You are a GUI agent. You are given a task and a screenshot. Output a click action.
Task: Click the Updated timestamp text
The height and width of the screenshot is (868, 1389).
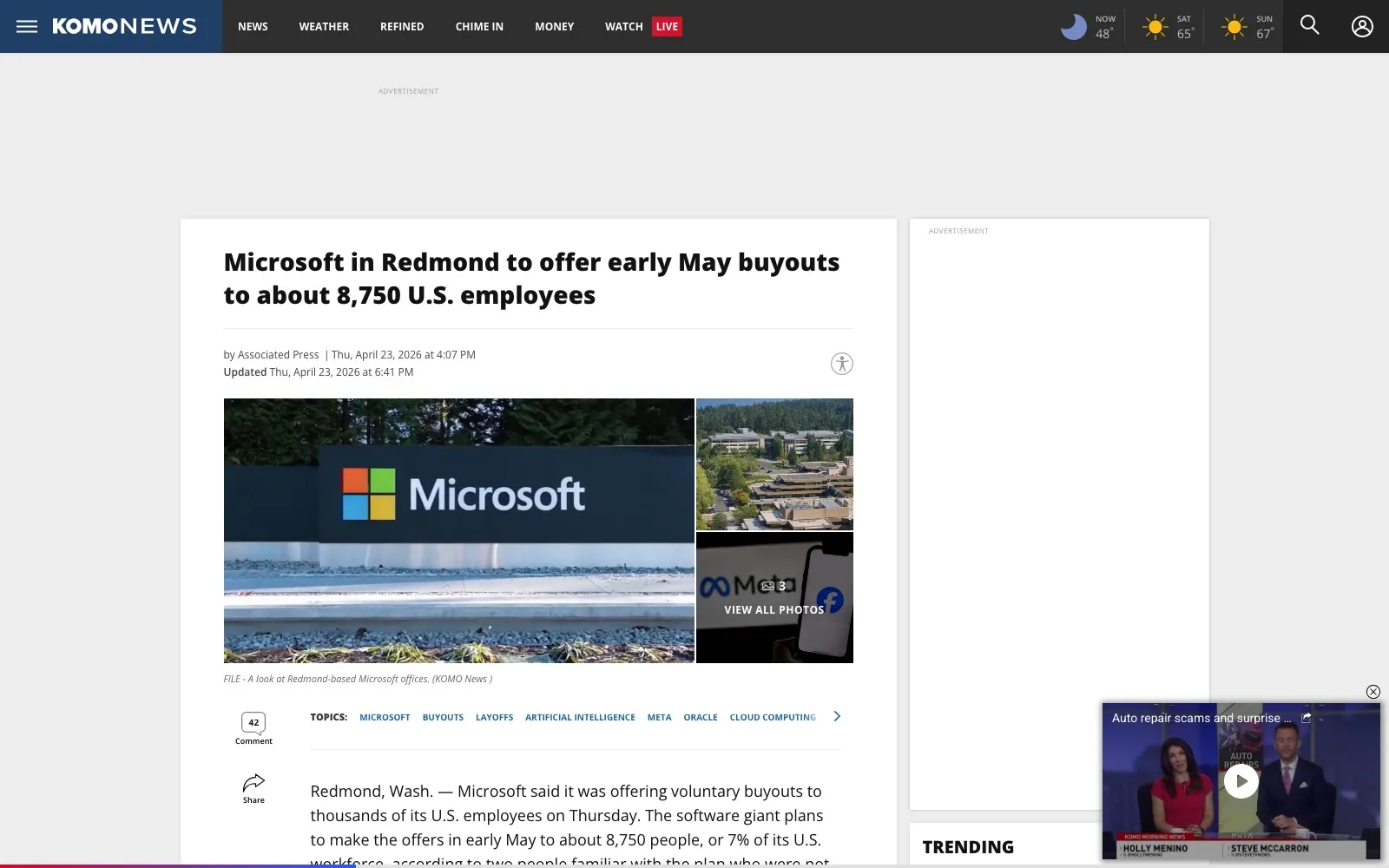pos(319,372)
